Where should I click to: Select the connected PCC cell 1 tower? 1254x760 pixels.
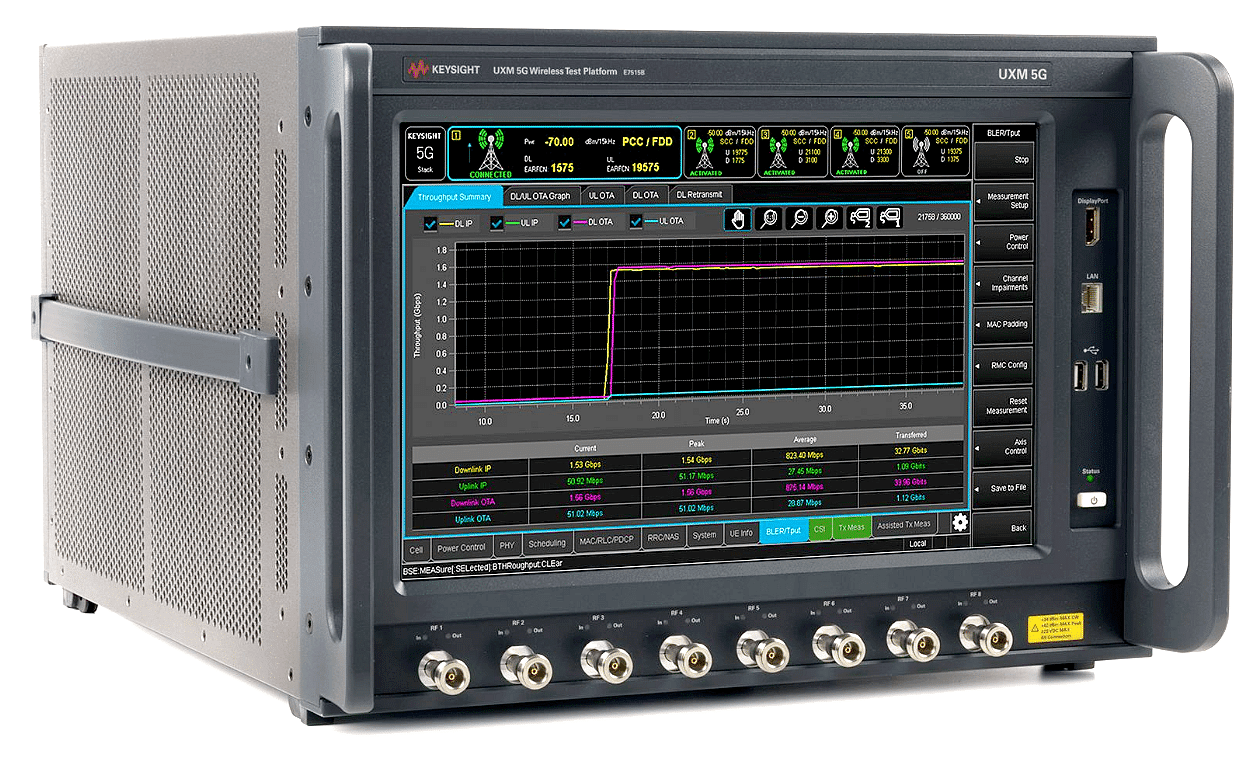tap(489, 150)
